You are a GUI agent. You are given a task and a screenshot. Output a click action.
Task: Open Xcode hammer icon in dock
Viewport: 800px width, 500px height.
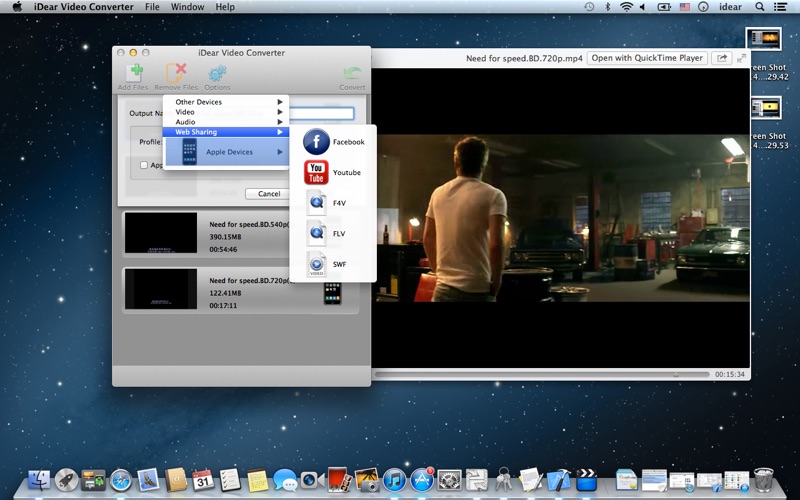pos(559,480)
